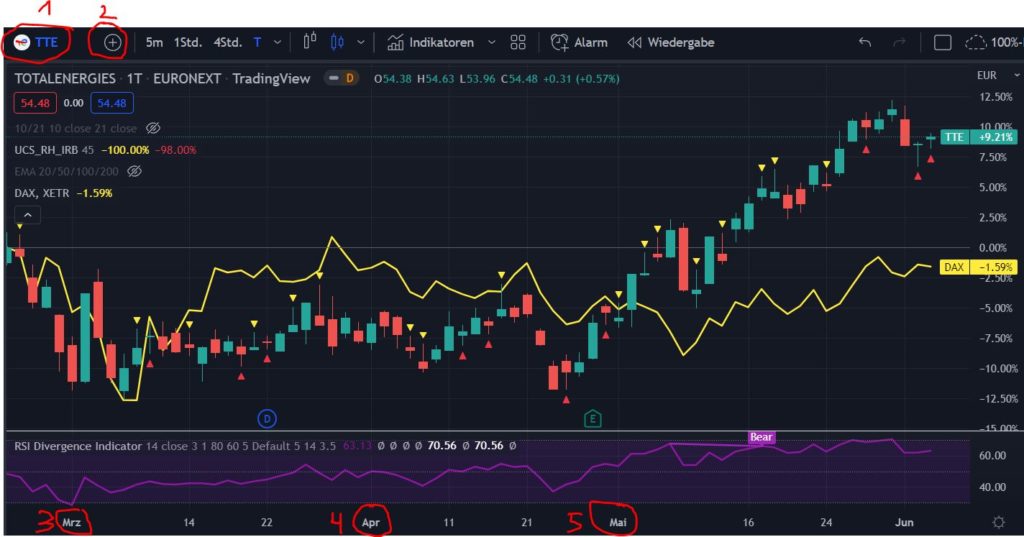Click the 16 date label on time axis
Image resolution: width=1024 pixels, height=537 pixels.
748,522
